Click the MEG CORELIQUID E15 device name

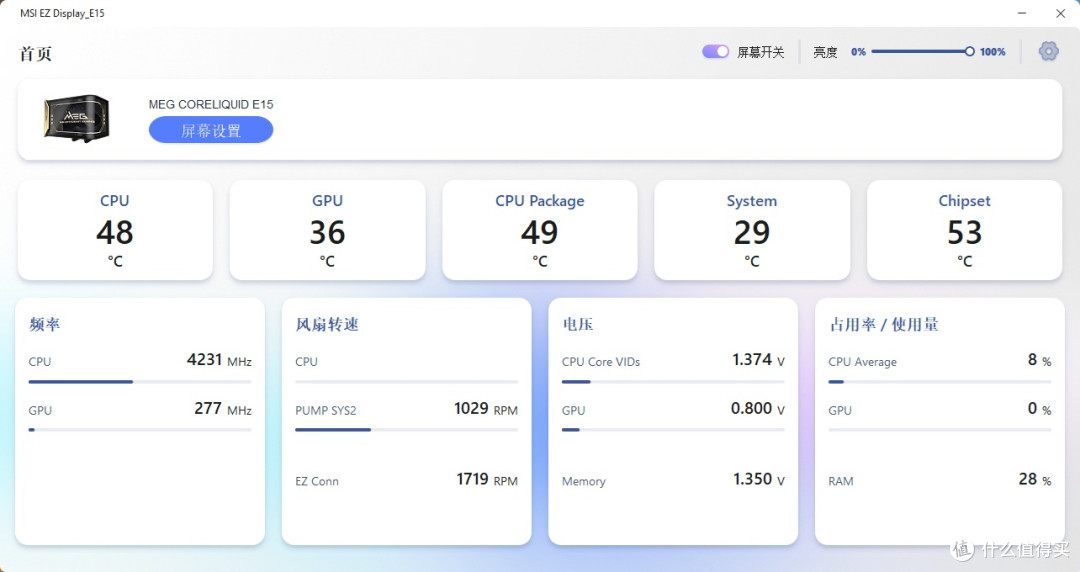[x=211, y=105]
